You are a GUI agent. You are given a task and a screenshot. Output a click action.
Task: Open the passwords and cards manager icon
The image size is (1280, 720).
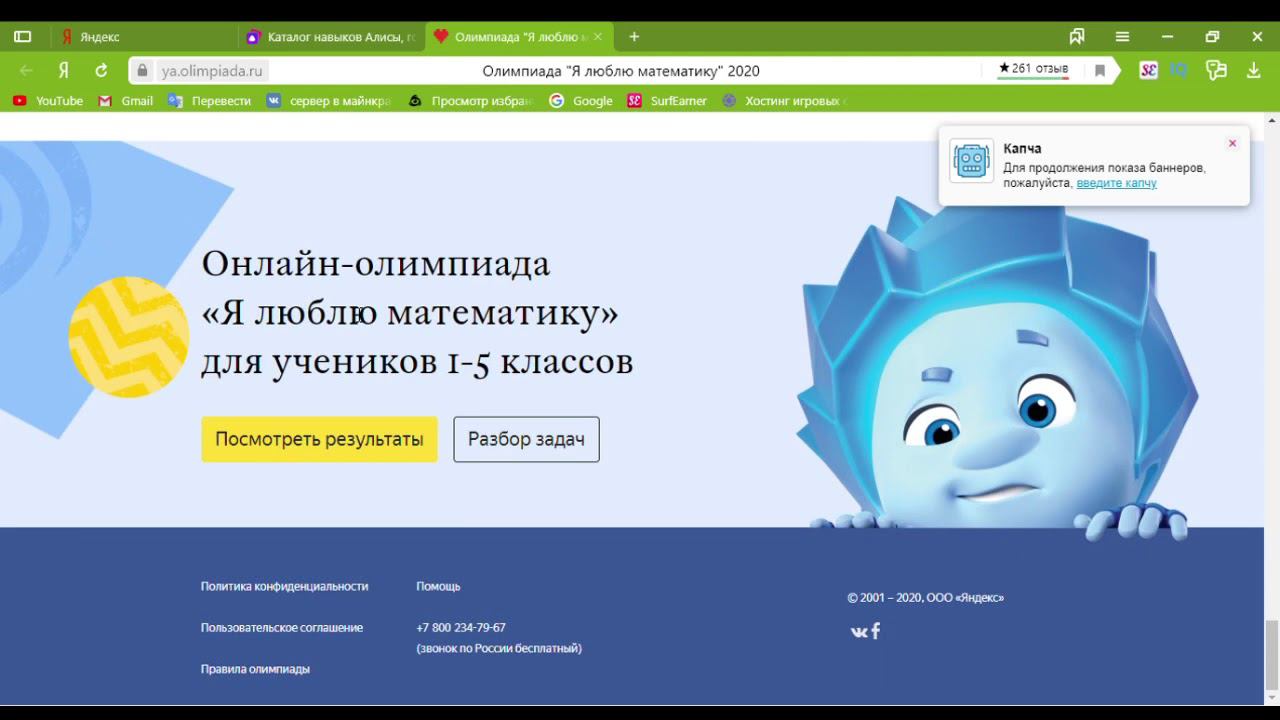click(1216, 71)
